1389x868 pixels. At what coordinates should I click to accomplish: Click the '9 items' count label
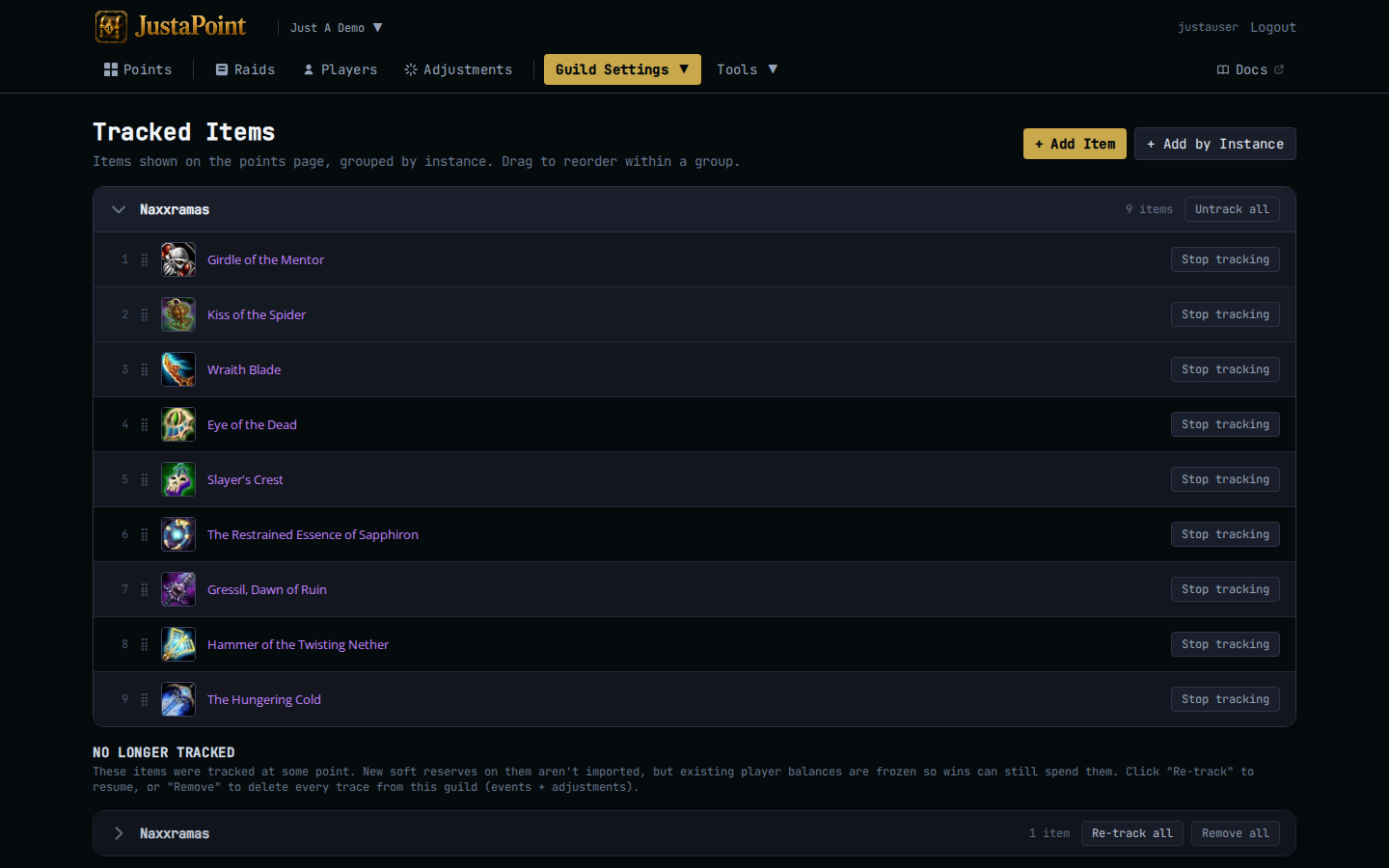[1149, 209]
